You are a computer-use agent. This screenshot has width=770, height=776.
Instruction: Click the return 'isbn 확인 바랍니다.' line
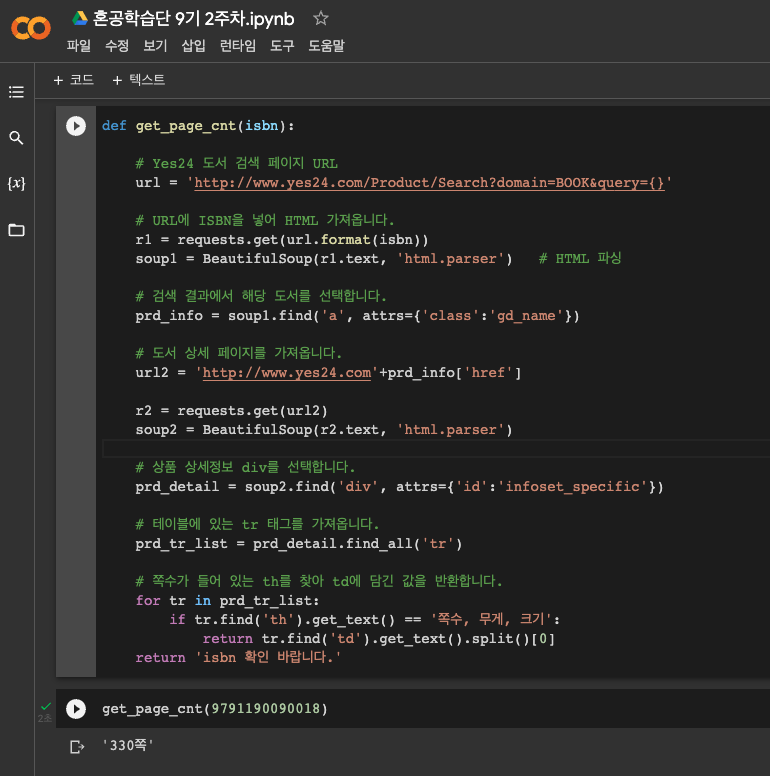pos(238,658)
